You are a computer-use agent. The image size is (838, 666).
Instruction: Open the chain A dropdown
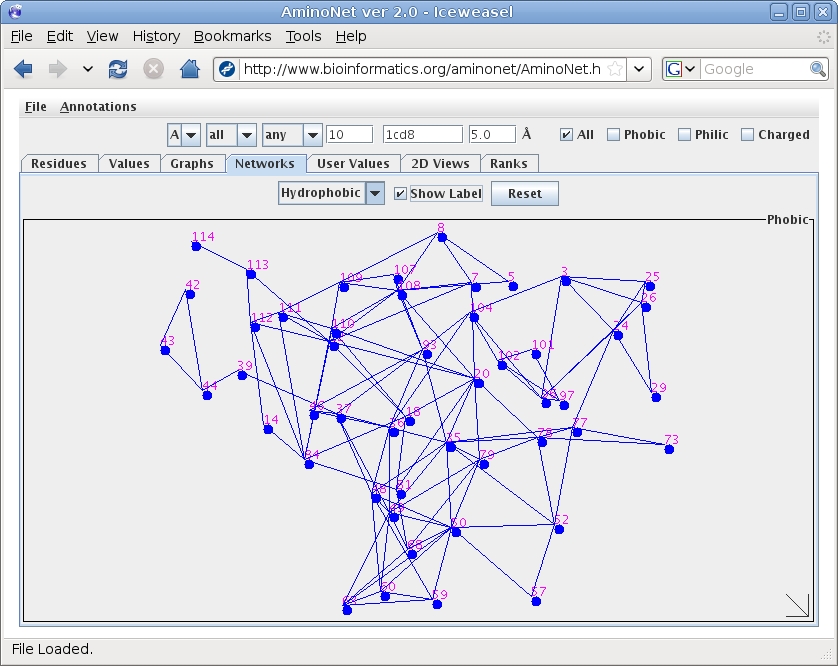coord(184,135)
